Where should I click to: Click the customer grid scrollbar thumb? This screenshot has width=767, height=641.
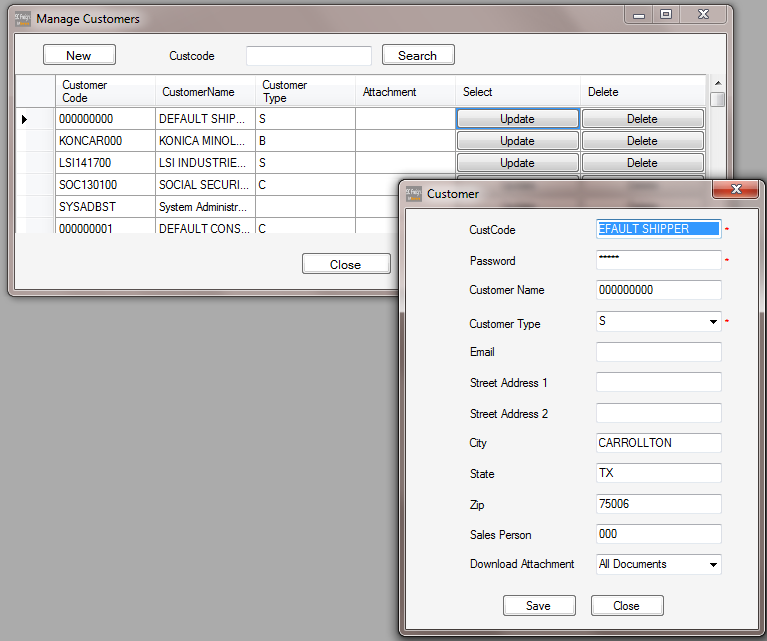click(717, 99)
